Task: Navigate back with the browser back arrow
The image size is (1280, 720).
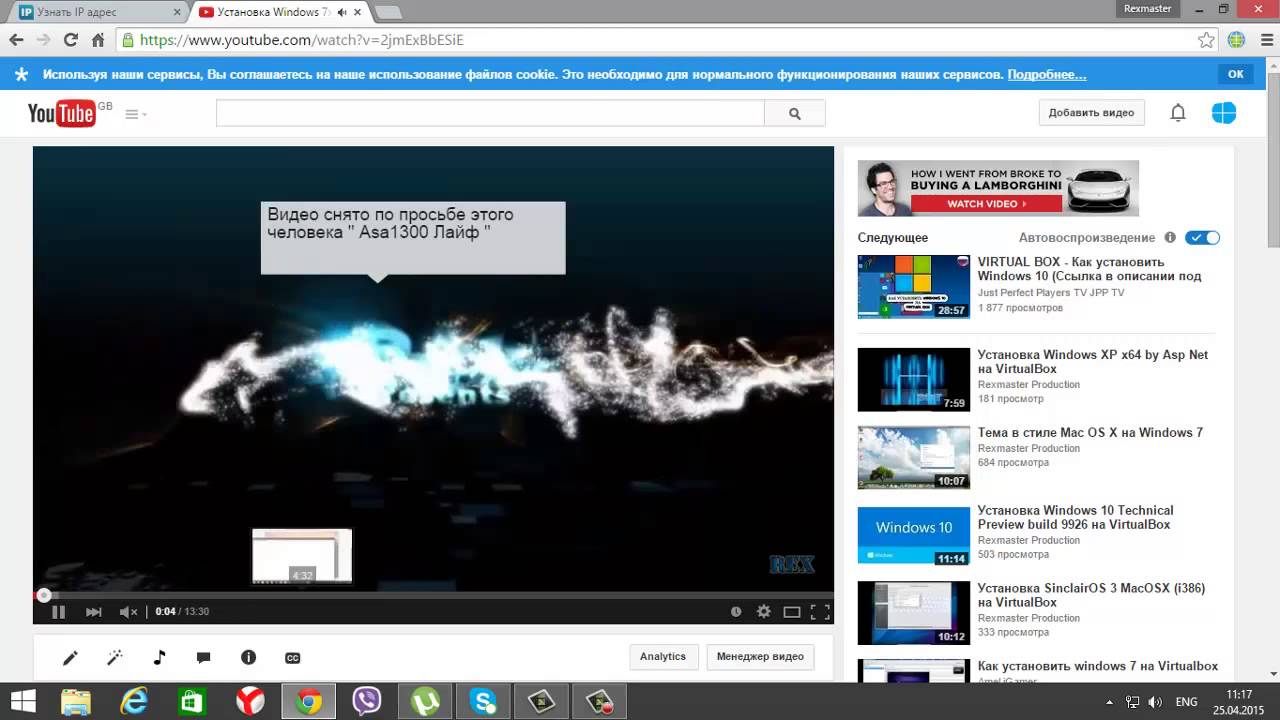Action: (x=16, y=40)
